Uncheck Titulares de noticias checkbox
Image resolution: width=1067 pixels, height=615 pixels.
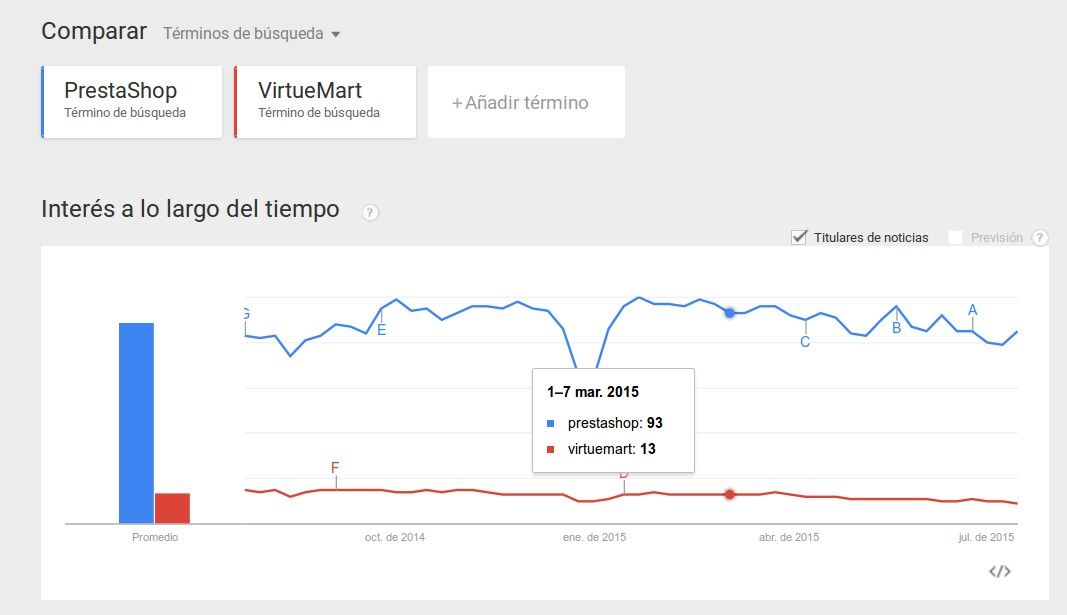point(799,237)
